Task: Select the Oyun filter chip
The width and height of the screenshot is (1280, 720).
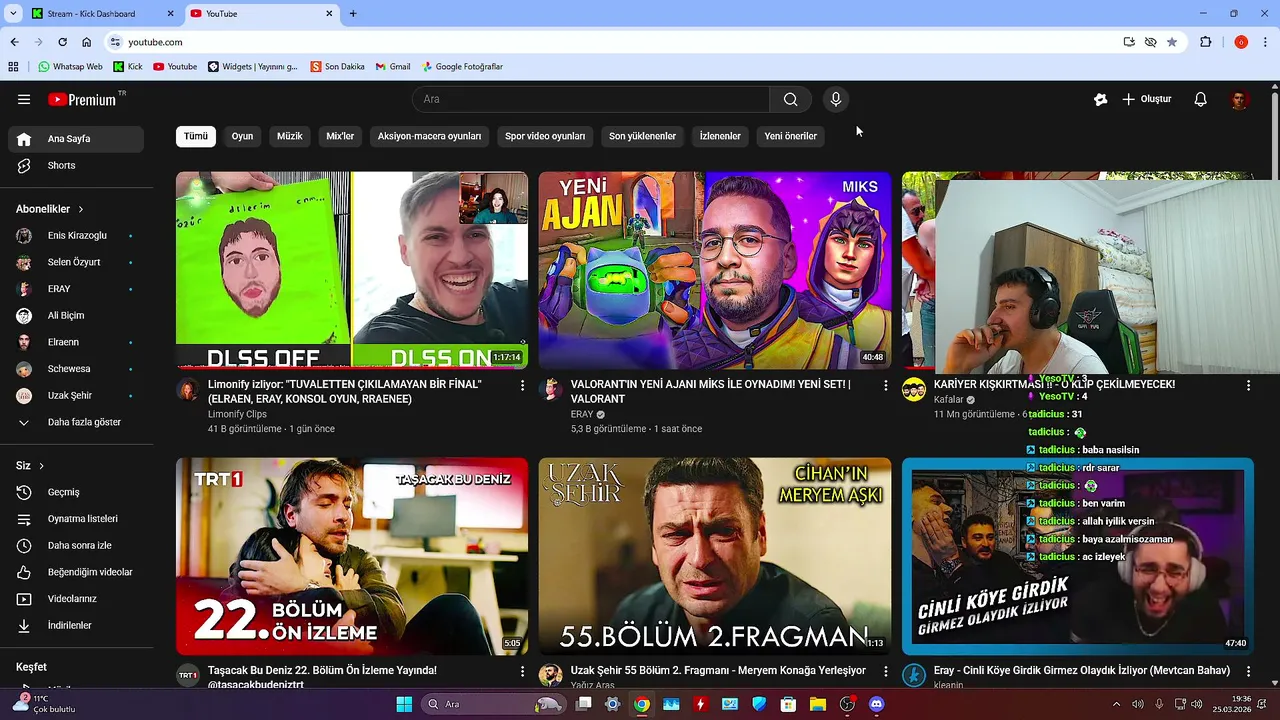Action: pos(242,136)
